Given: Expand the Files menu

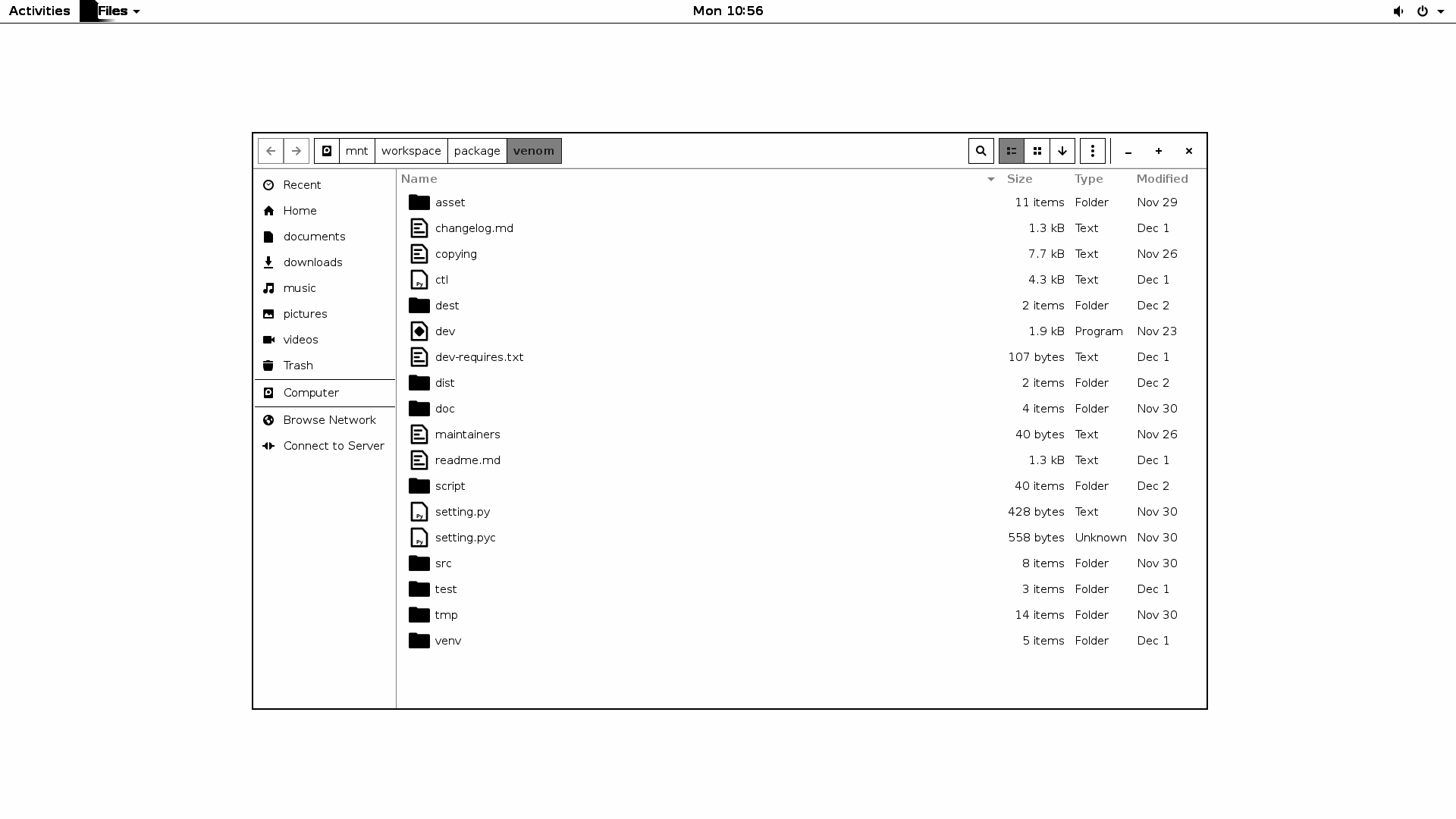Looking at the screenshot, I should click(x=113, y=11).
